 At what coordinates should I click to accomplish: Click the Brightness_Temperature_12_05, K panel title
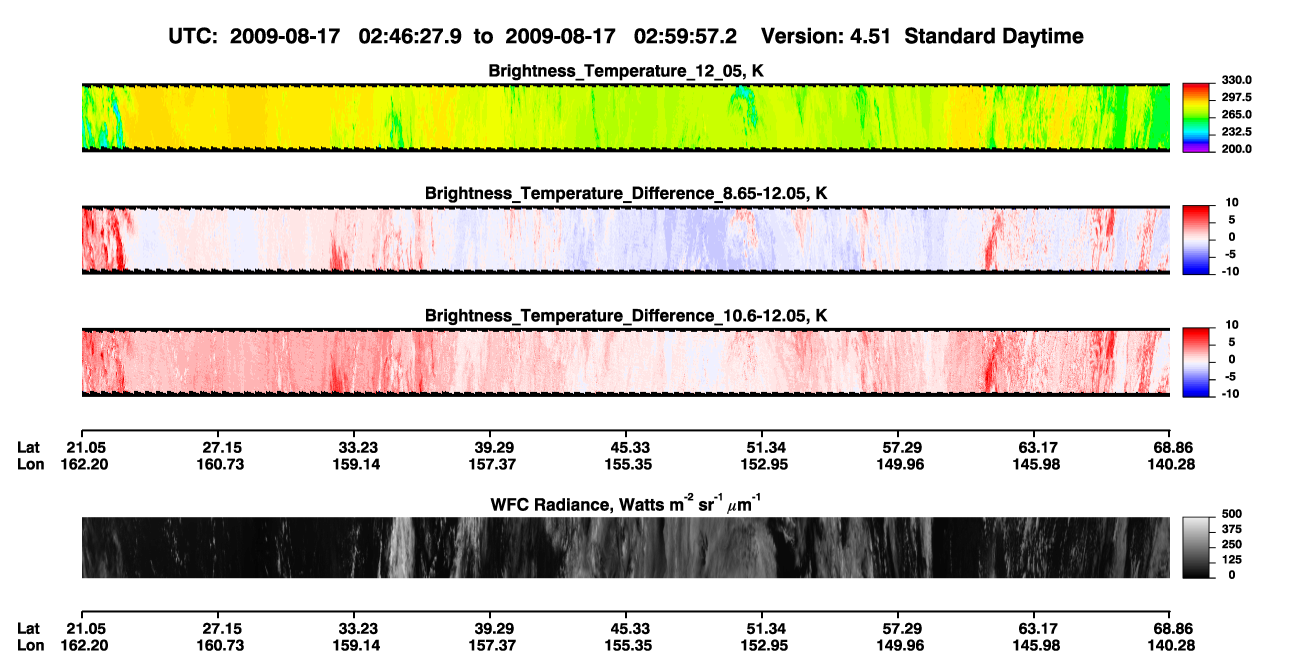(x=626, y=71)
